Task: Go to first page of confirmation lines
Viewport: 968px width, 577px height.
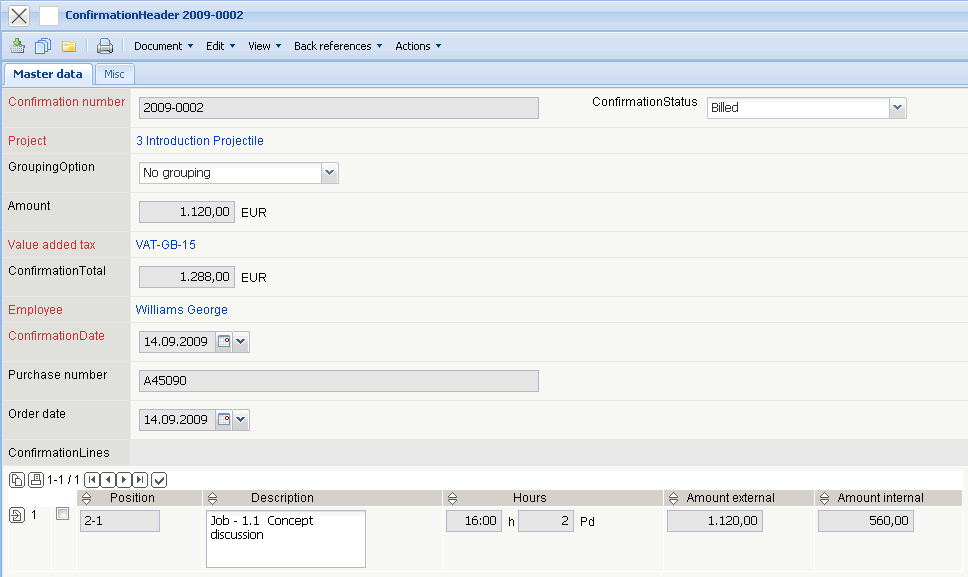Action: click(x=92, y=480)
